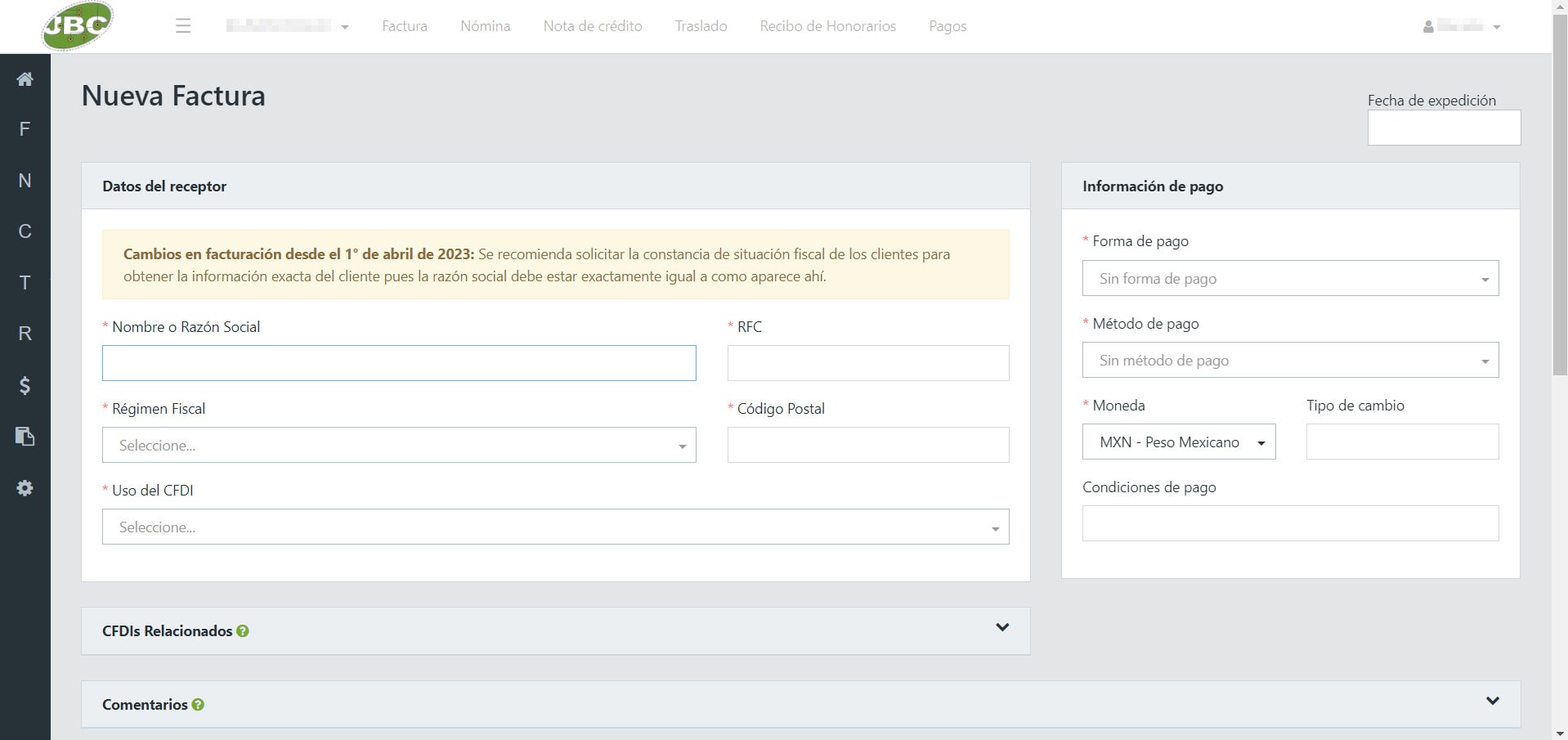Viewport: 1568px width, 740px height.
Task: Open the Nota de crédito menu
Action: click(x=593, y=26)
